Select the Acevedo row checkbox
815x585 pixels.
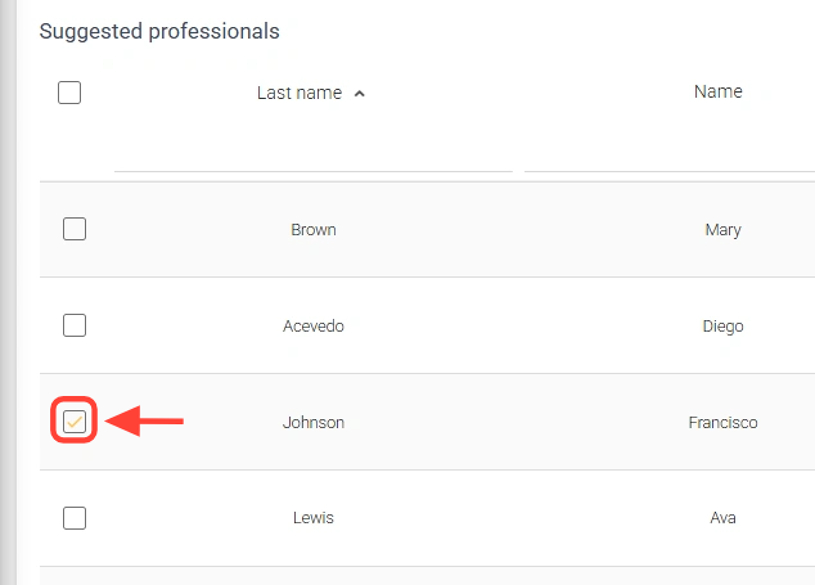(x=74, y=325)
